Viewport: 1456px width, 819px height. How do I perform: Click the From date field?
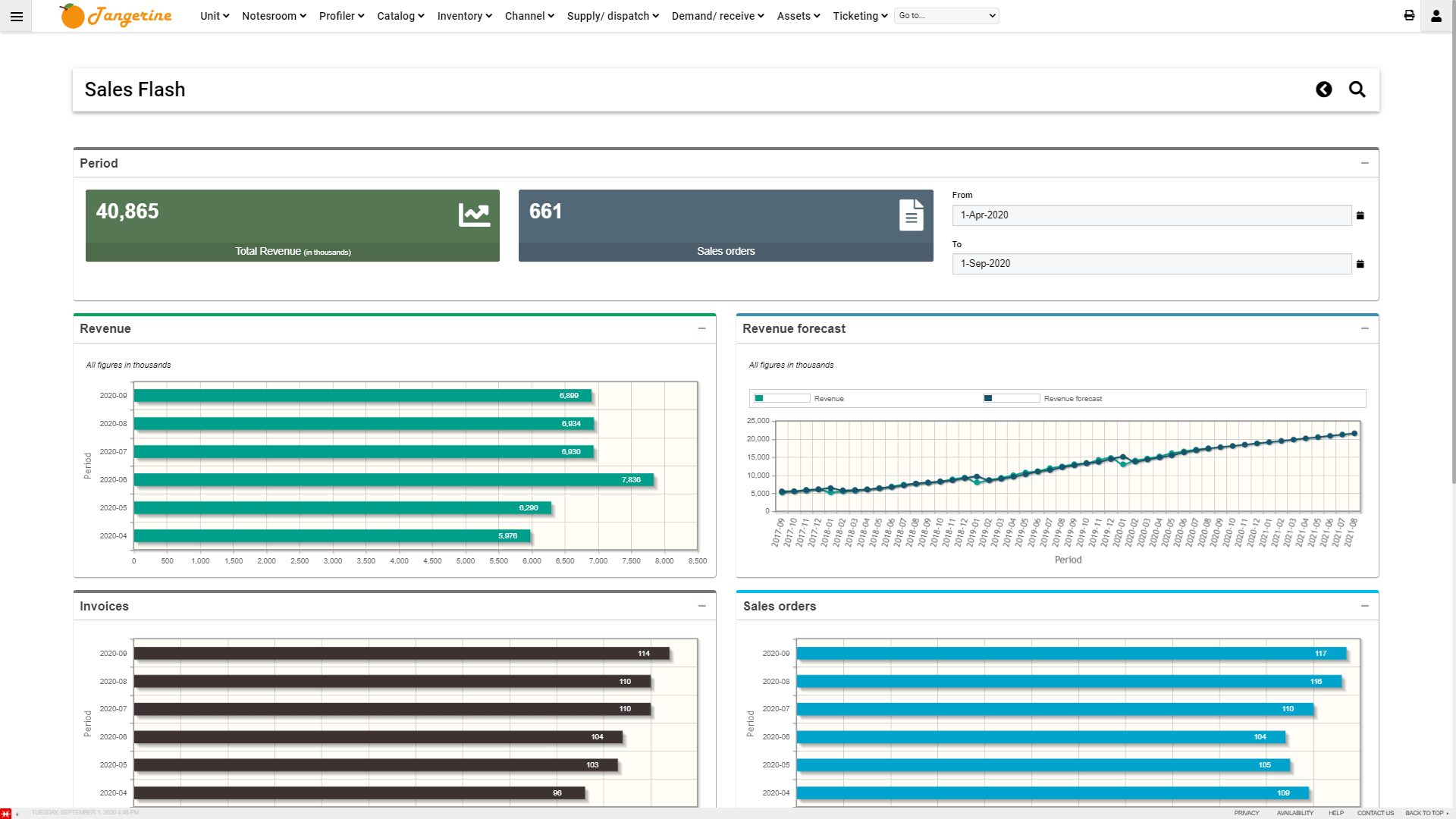(x=1152, y=215)
